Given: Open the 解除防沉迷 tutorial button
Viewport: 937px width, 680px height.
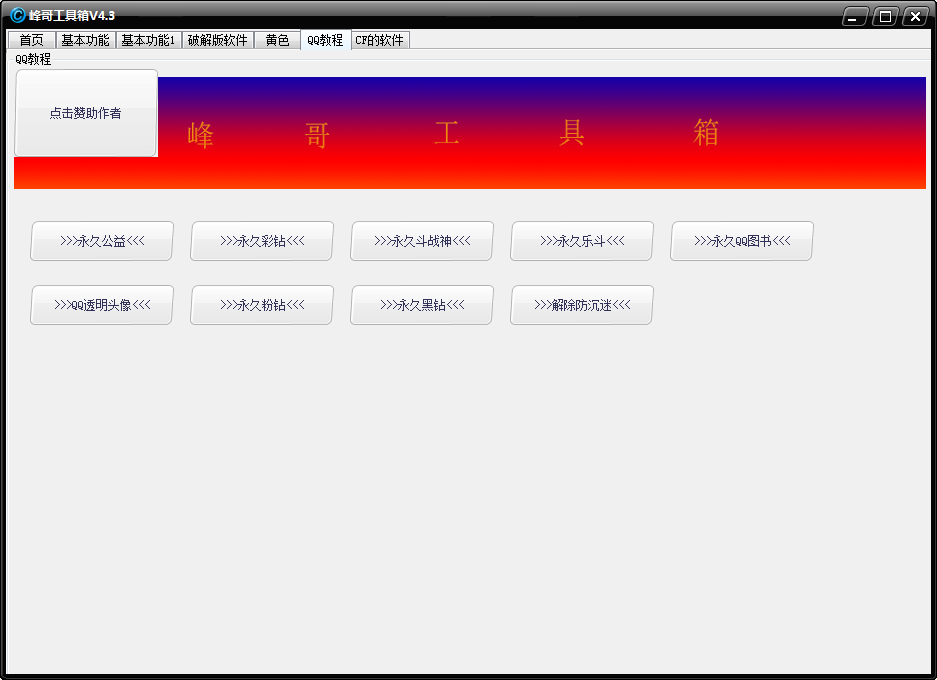Looking at the screenshot, I should [582, 305].
